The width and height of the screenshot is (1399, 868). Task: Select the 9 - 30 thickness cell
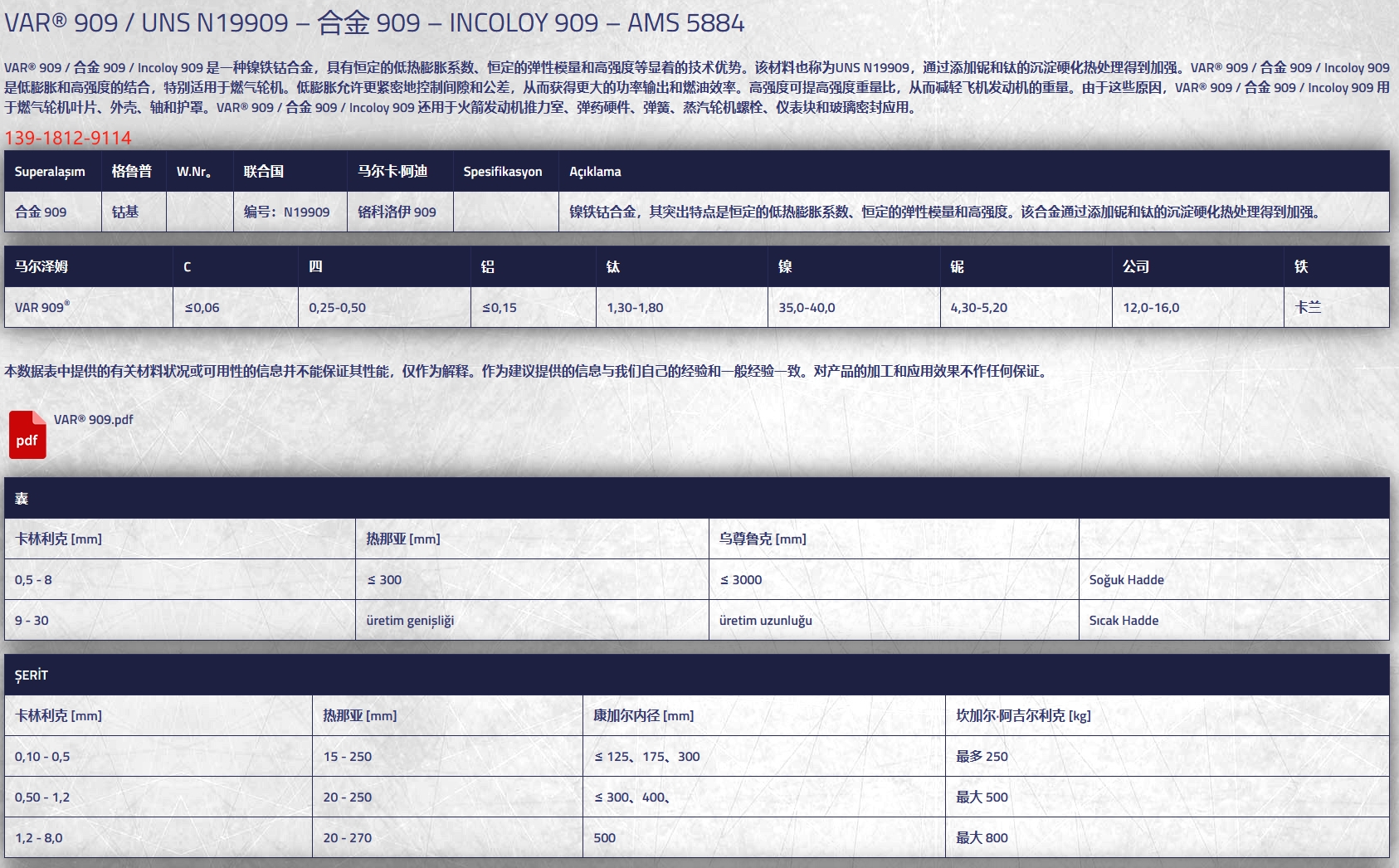coord(180,620)
